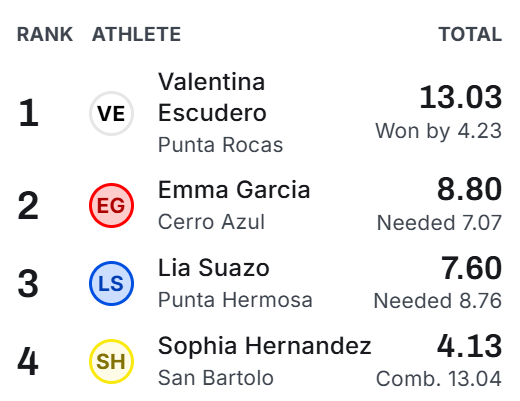Click the 'Comb. 13.04' note

439,379
